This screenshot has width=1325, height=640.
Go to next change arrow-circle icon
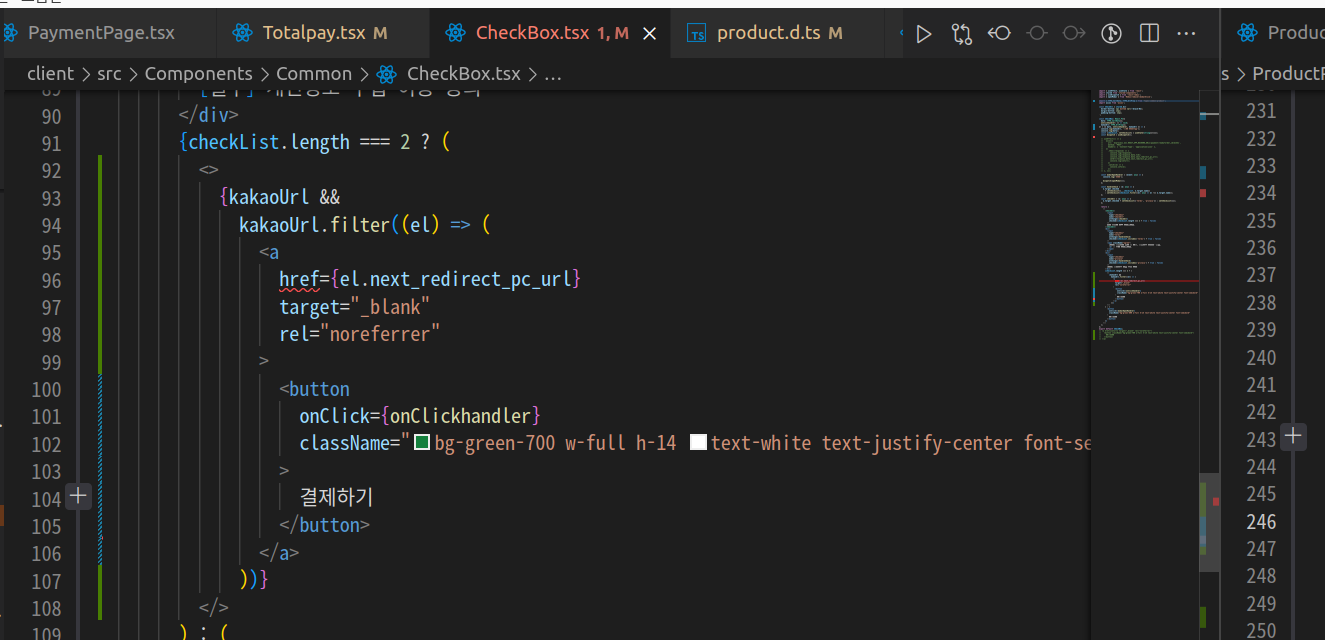coord(1074,34)
